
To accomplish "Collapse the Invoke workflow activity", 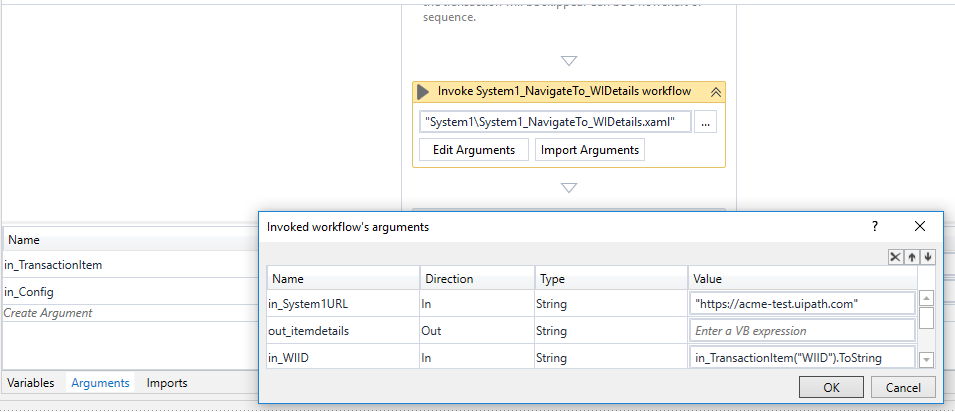I will click(x=715, y=92).
